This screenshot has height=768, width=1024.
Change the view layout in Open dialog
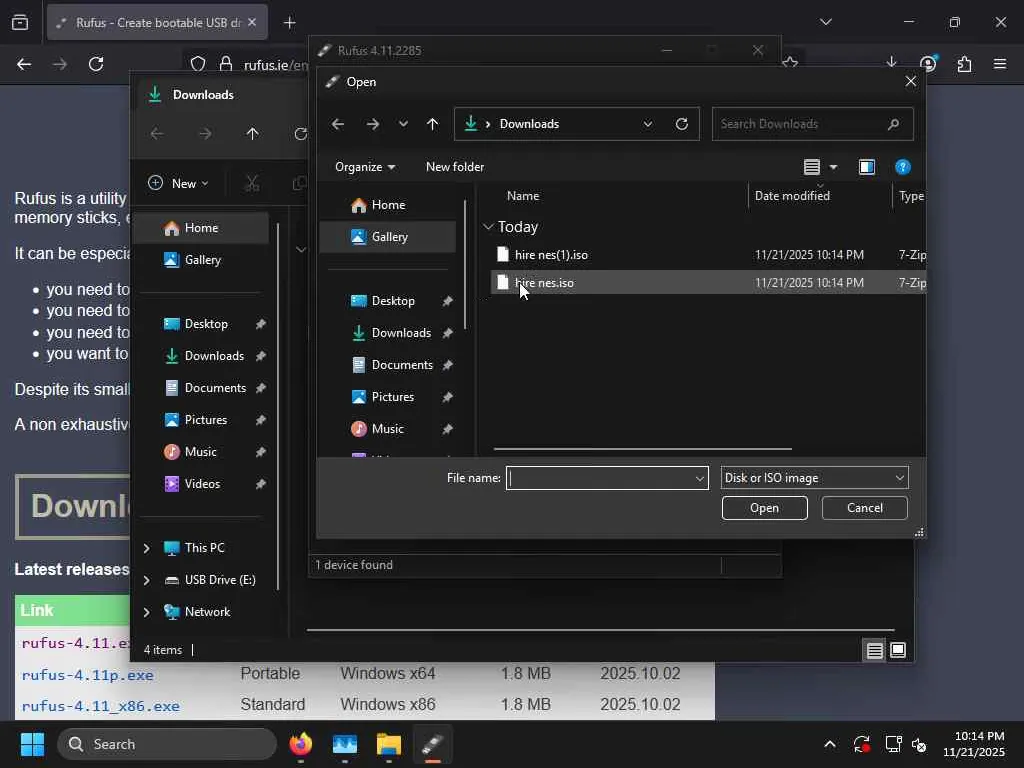[812, 167]
